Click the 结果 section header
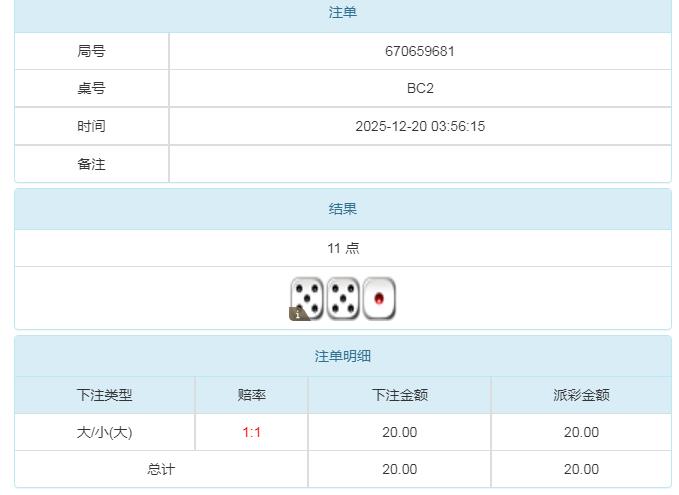Image resolution: width=679 pixels, height=495 pixels. (343, 209)
